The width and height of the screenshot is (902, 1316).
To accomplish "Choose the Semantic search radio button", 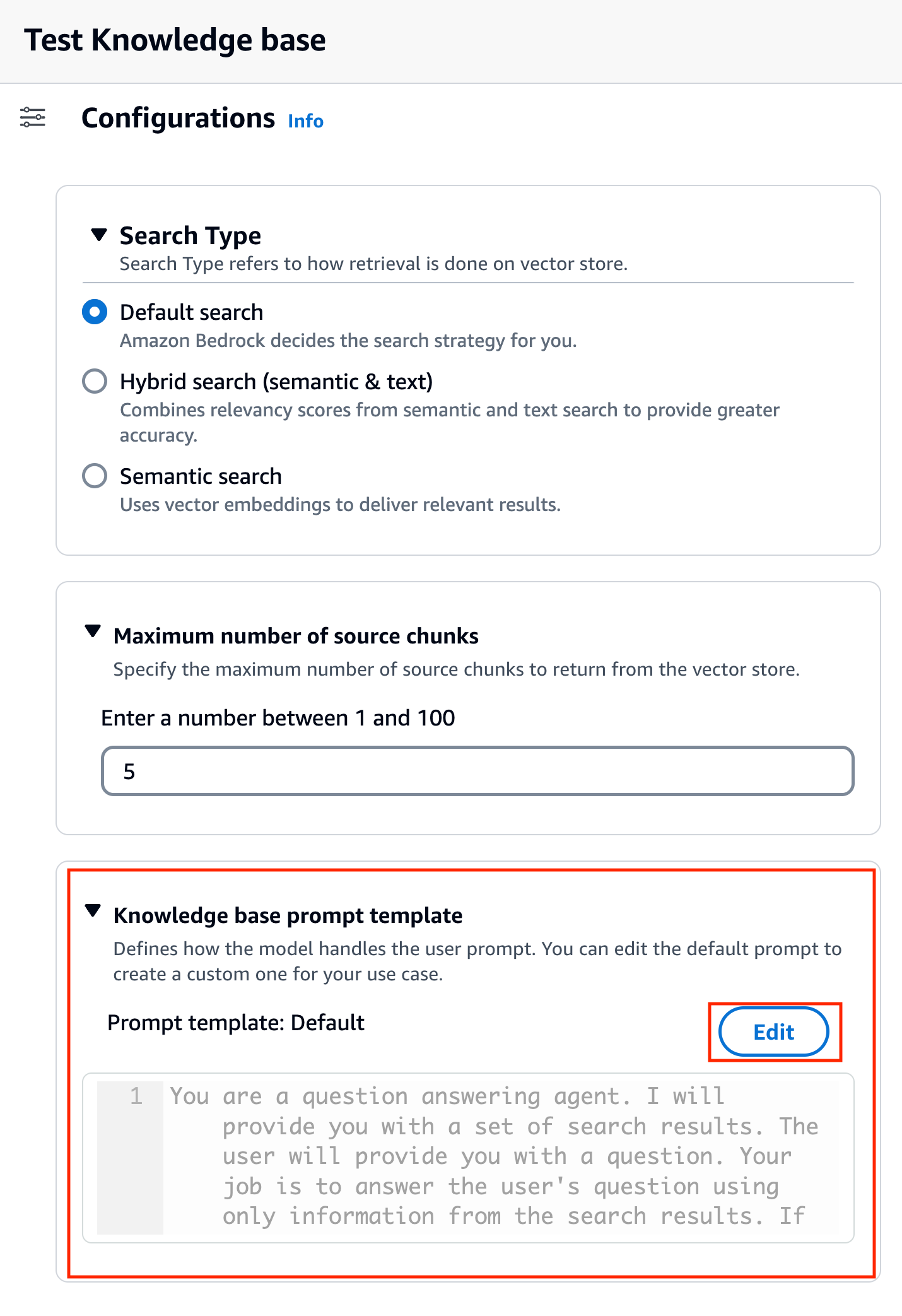I will tap(95, 476).
